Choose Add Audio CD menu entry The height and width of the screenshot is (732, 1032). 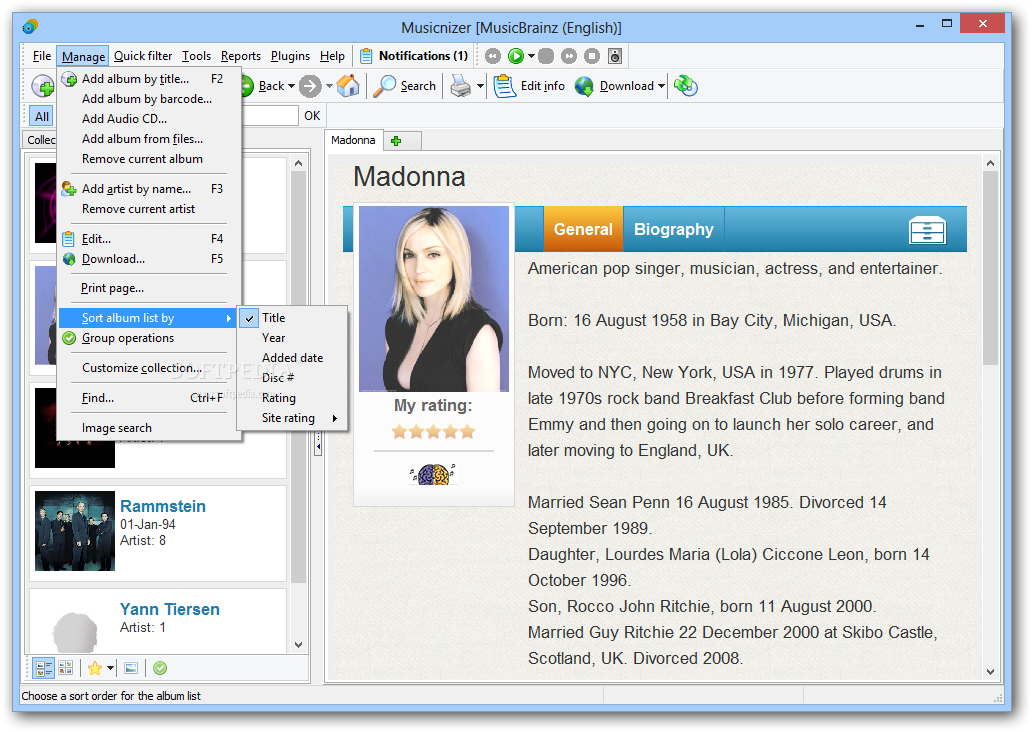(147, 119)
